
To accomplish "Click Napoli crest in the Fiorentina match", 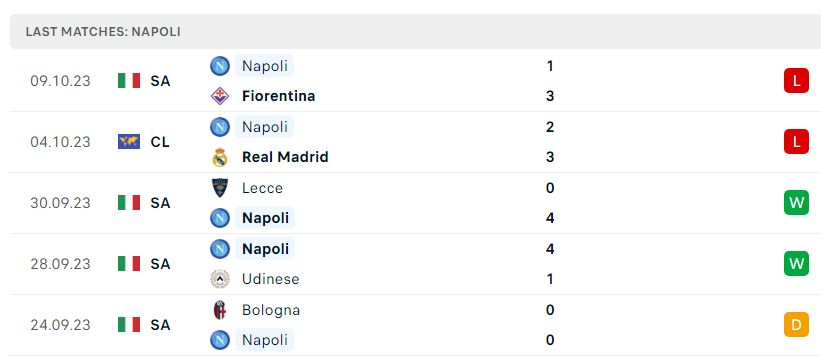I will [219, 66].
